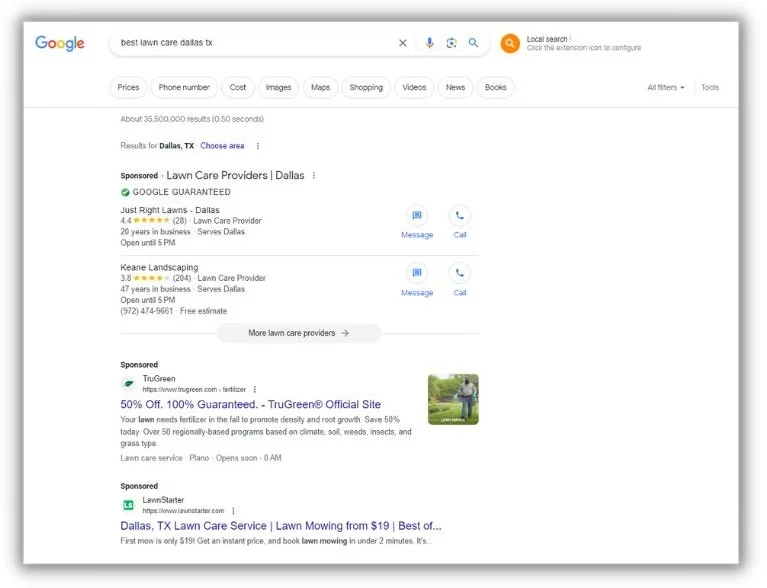Open Just Right Lawns - Dallas listing
Viewport: 767px width, 588px height.
(170, 210)
